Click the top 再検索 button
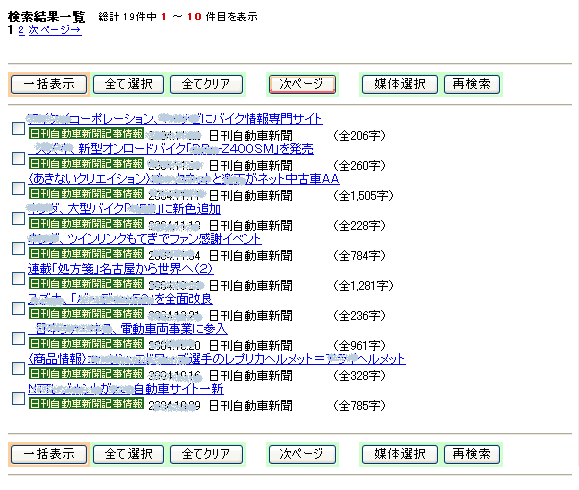This screenshot has height=490, width=579. 472,84
